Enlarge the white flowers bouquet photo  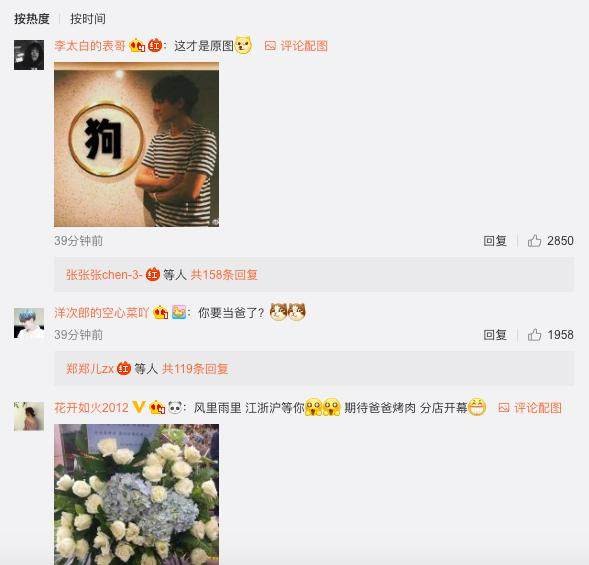(x=136, y=494)
